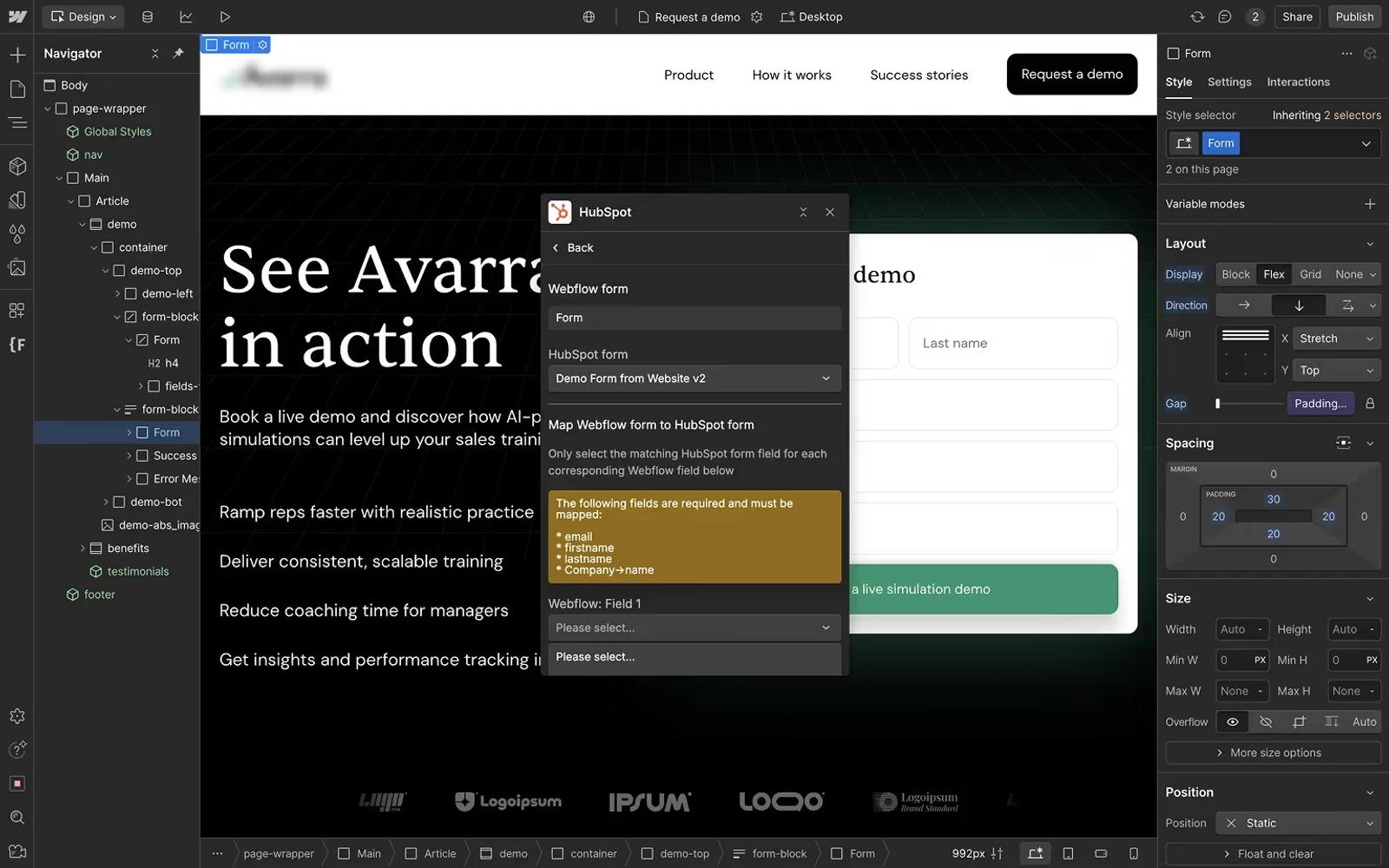Switch to the Interactions tab

pyautogui.click(x=1298, y=82)
